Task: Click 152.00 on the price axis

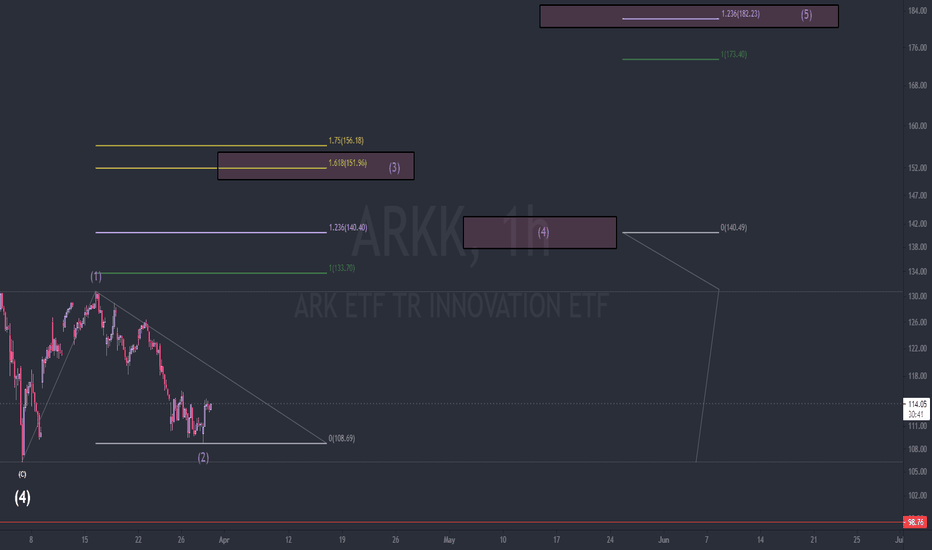Action: (918, 168)
